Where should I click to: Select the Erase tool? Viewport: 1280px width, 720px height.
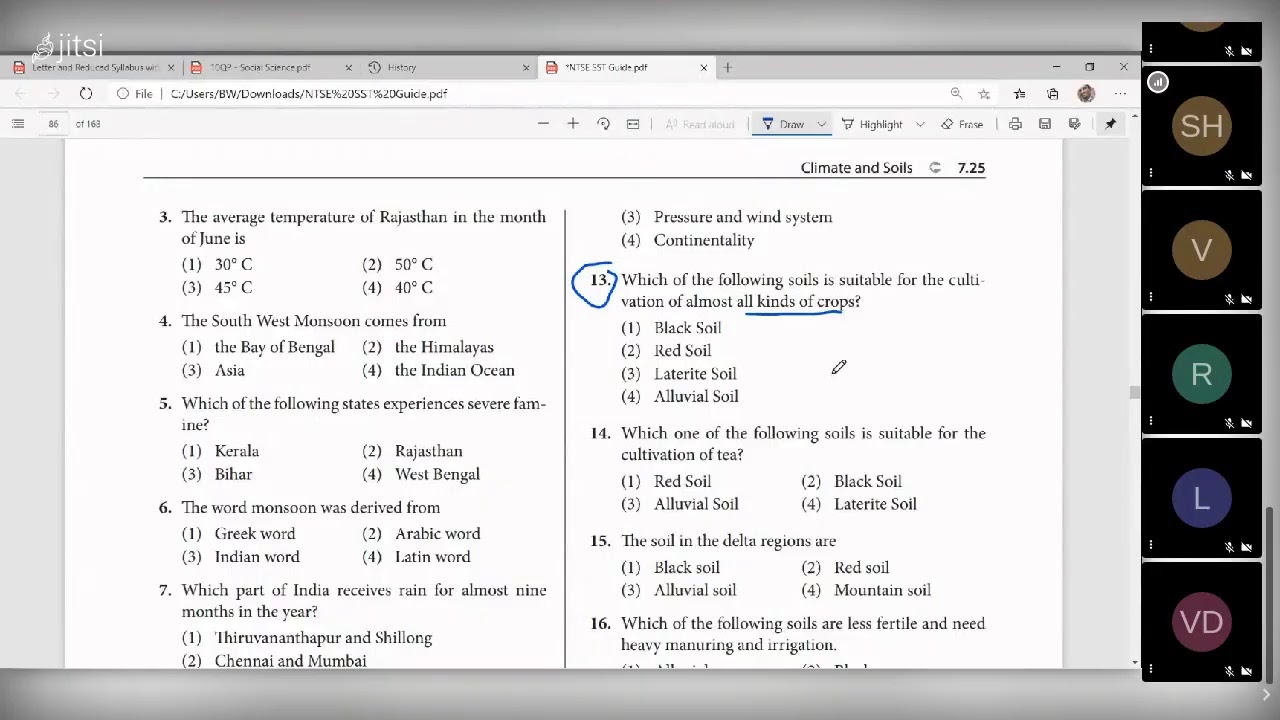[x=962, y=124]
